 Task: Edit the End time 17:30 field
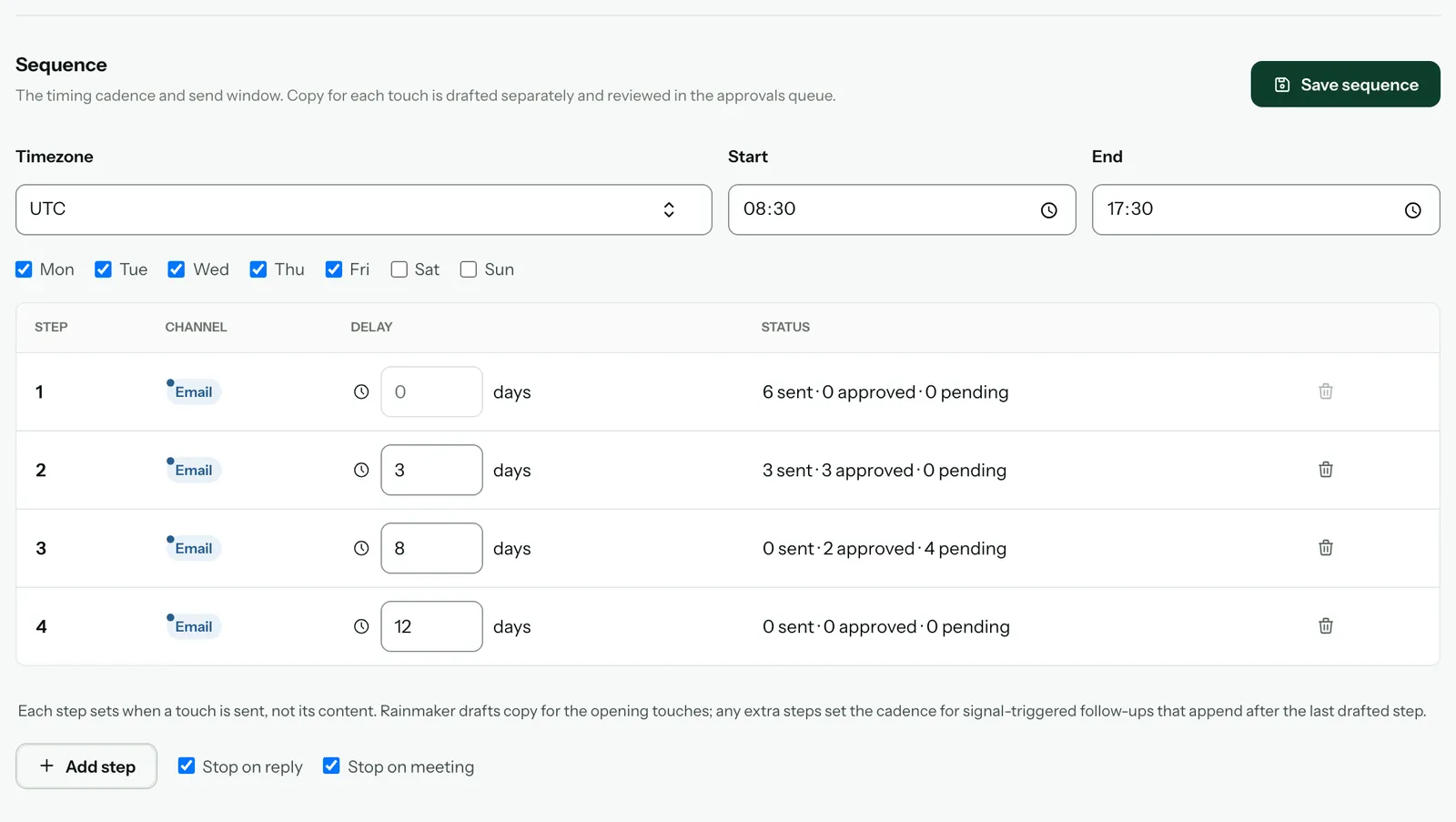pyautogui.click(x=1266, y=209)
